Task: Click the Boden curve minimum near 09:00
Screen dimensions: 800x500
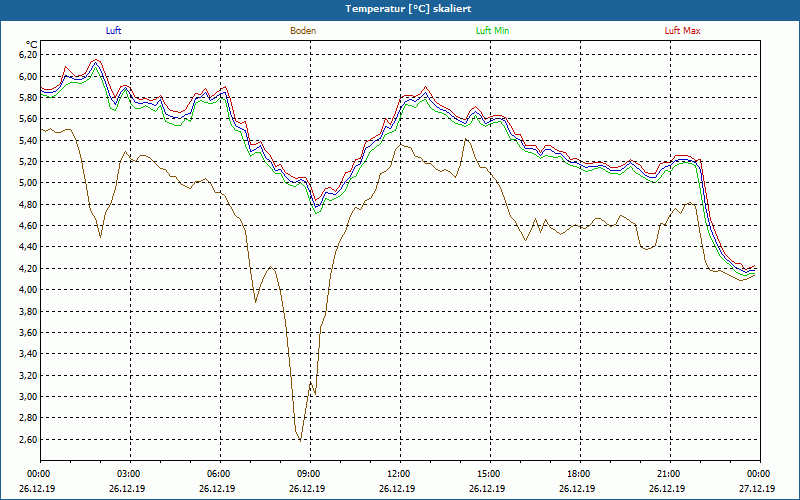Action: pyautogui.click(x=300, y=440)
